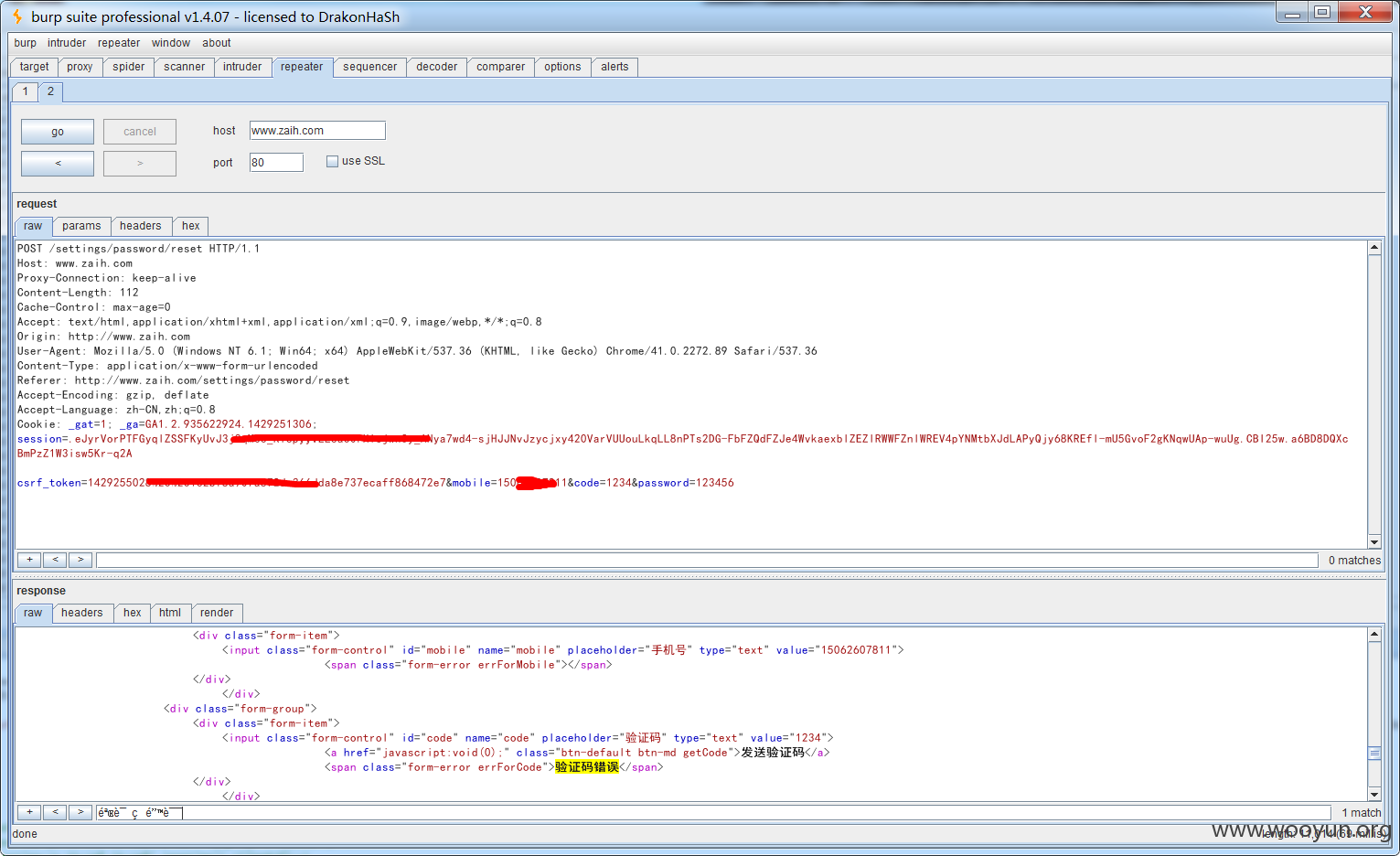The height and width of the screenshot is (856, 1400).
Task: Switch to the comparer tab
Action: pos(501,67)
